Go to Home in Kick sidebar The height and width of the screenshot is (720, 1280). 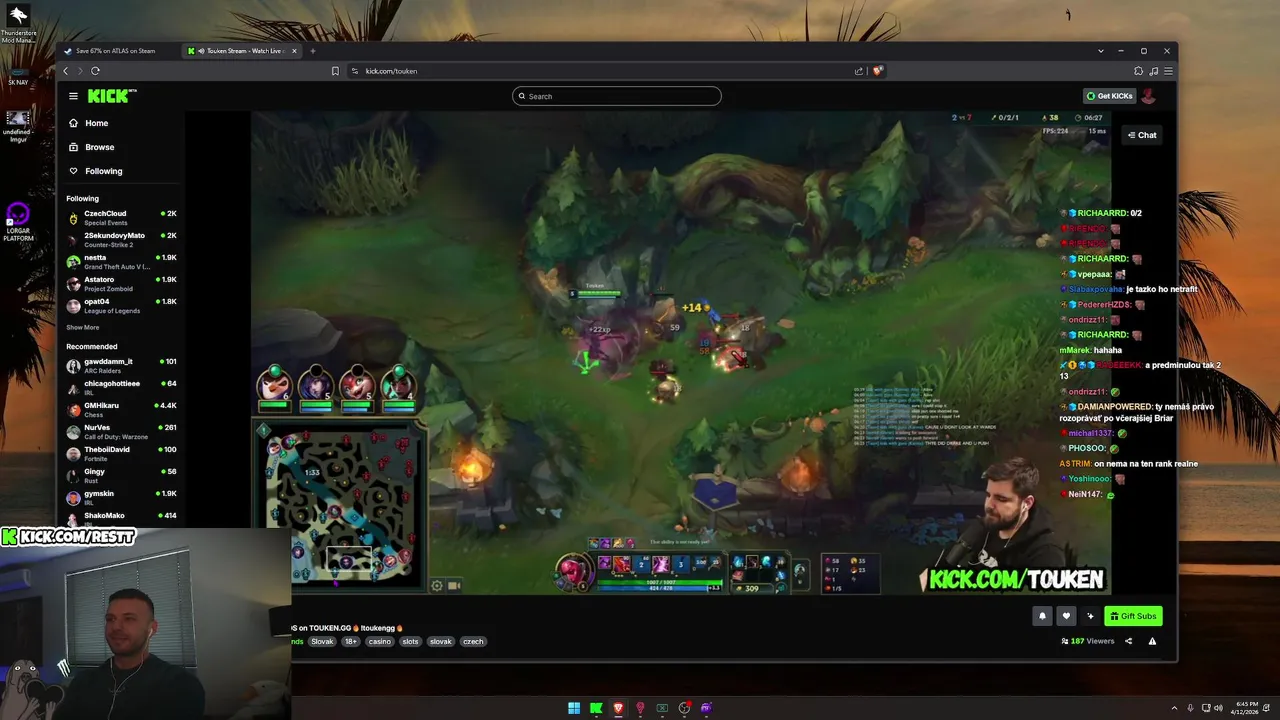pos(96,123)
